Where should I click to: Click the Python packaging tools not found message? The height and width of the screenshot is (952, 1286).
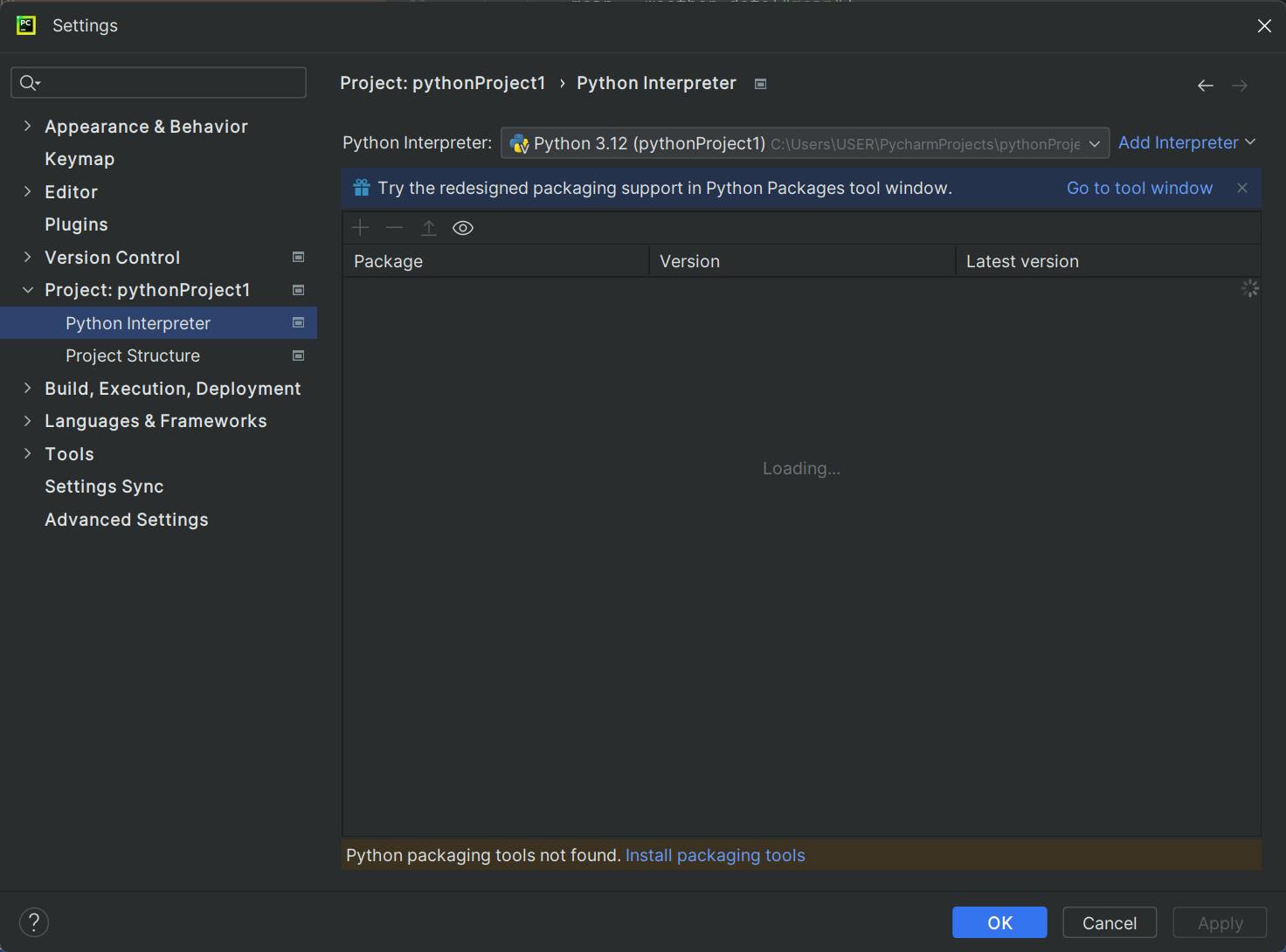click(483, 855)
